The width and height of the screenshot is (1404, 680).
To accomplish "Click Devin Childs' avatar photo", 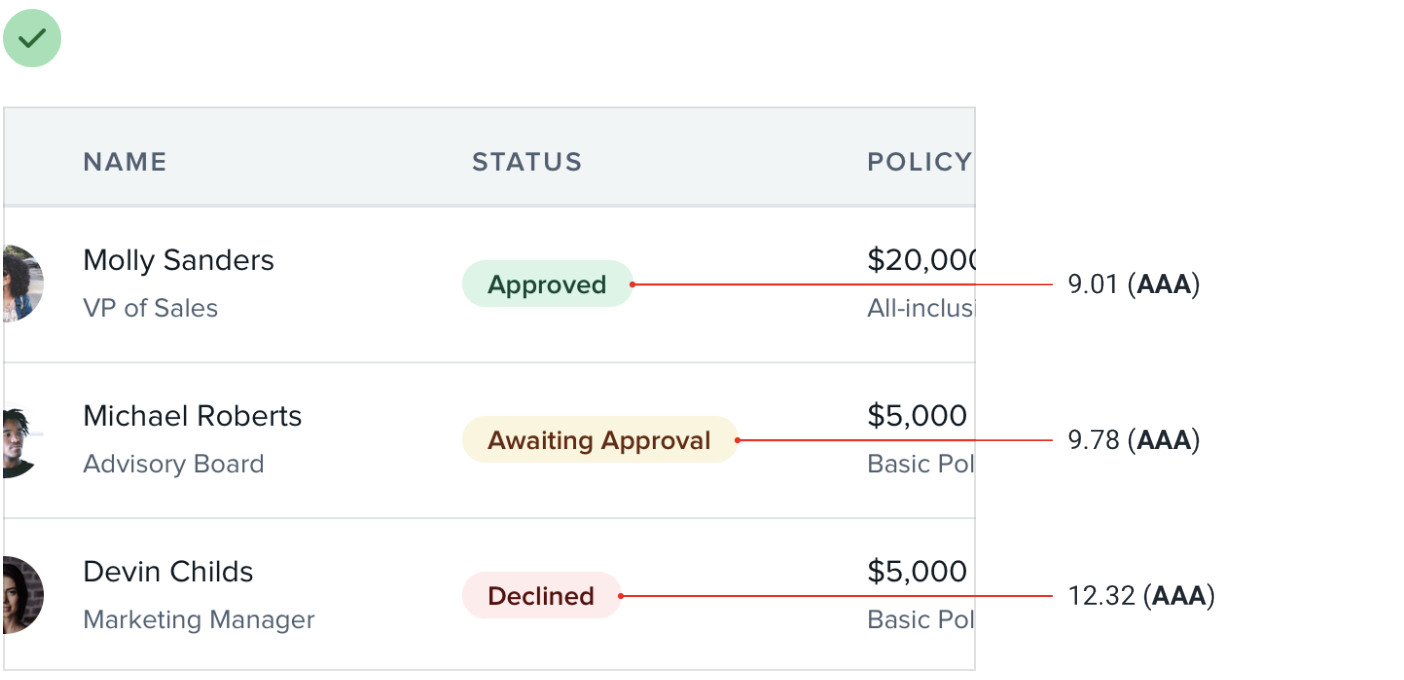I will coord(23,595).
